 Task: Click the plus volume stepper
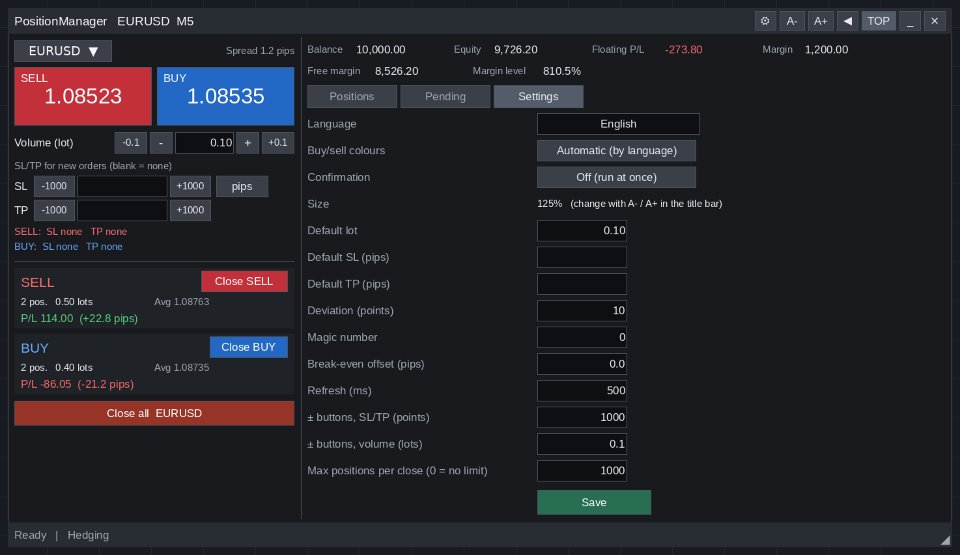pyautogui.click(x=247, y=143)
